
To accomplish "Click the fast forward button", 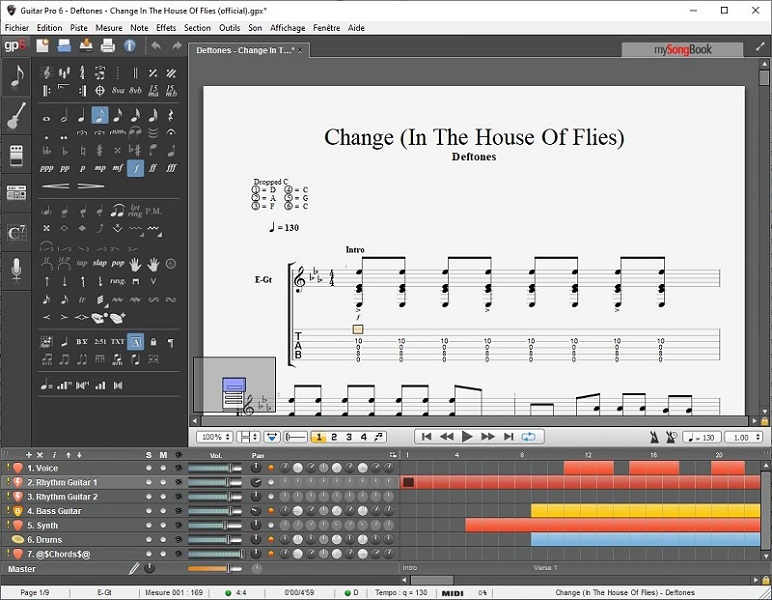I will (488, 437).
